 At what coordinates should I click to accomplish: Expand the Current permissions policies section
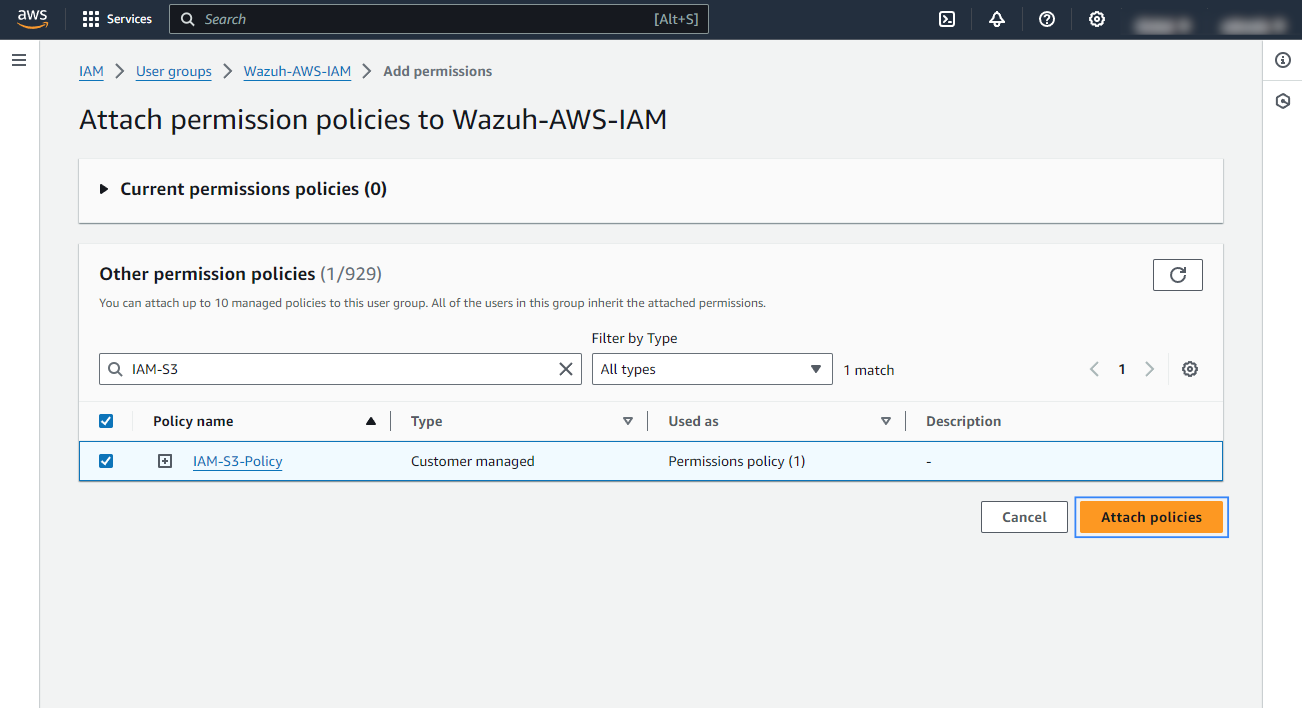click(x=103, y=188)
